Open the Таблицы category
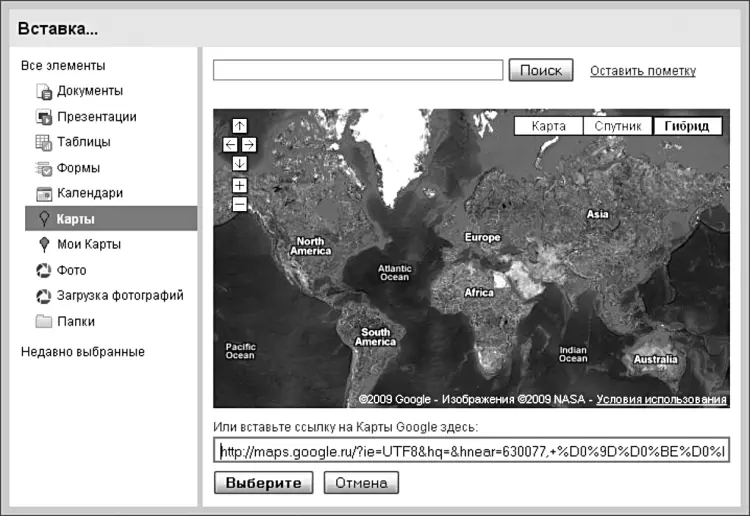 84,142
